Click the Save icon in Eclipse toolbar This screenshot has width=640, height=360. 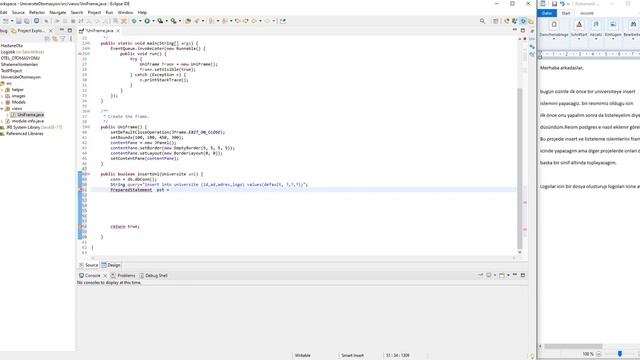coord(19,21)
